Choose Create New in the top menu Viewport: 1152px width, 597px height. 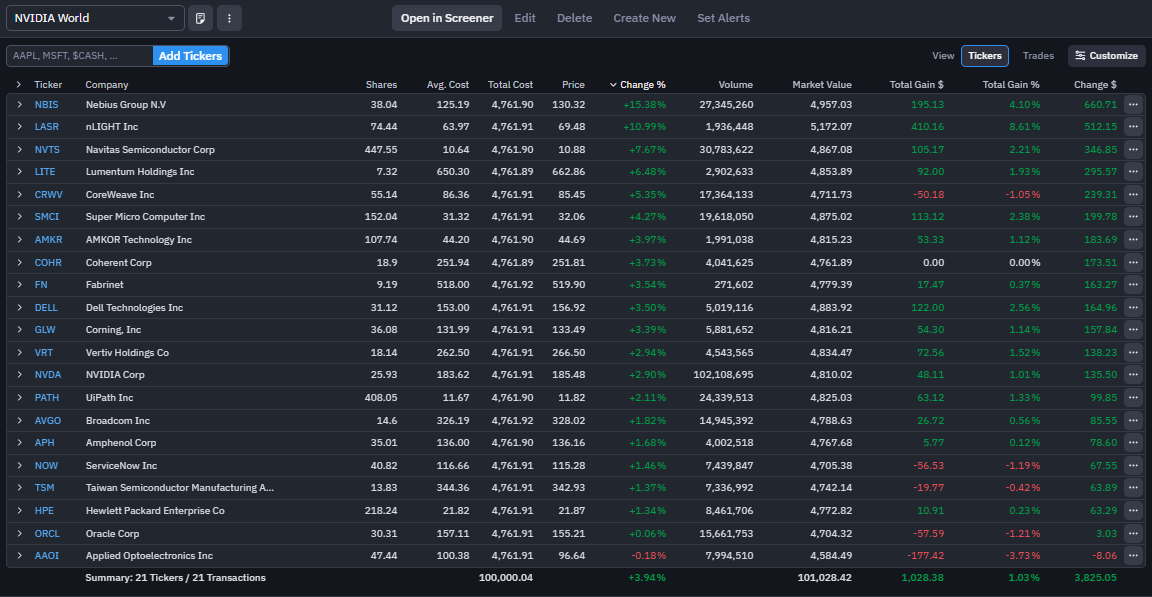(x=644, y=18)
